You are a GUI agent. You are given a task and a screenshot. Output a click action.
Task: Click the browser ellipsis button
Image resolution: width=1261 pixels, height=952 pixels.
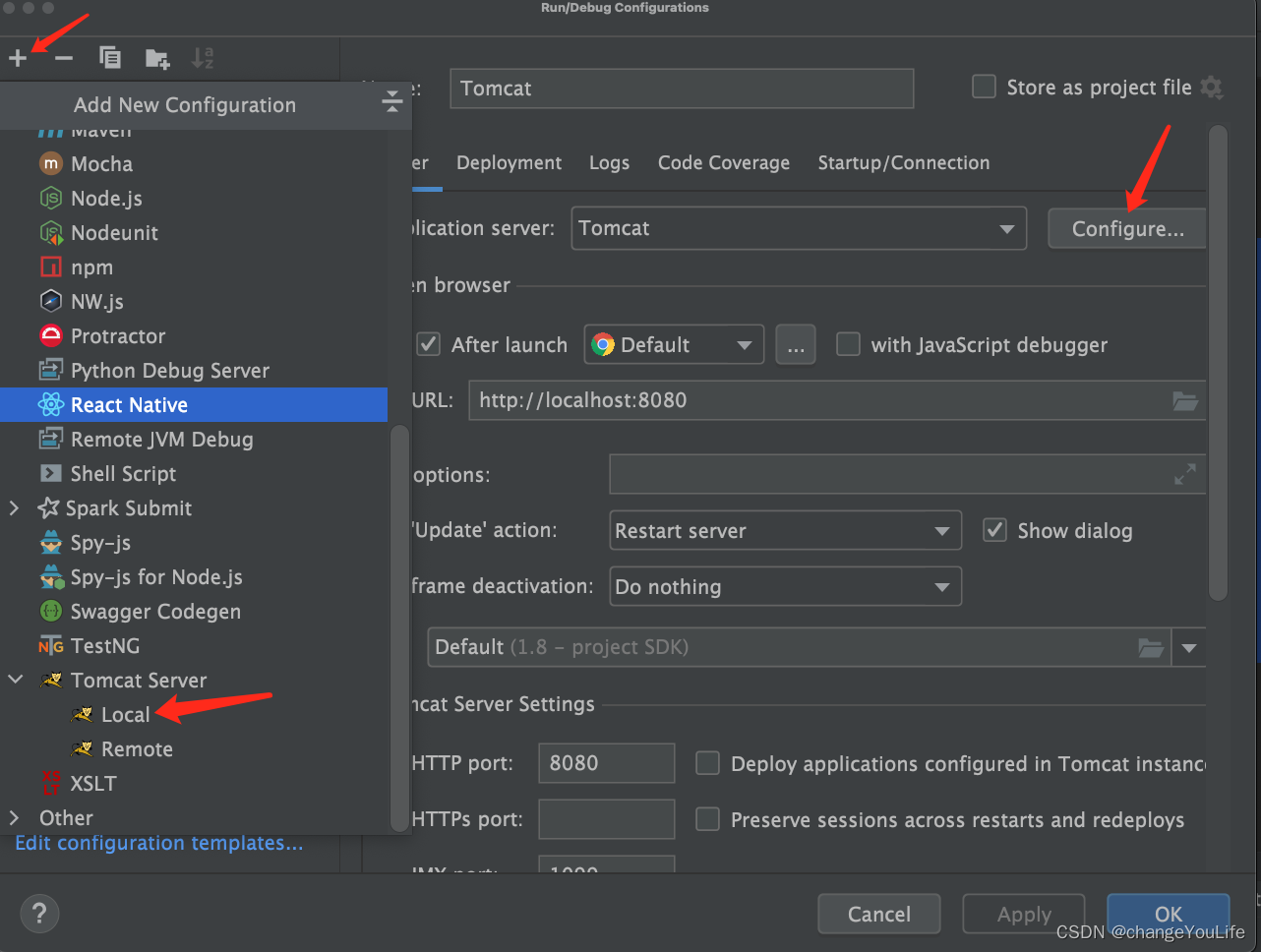click(796, 344)
